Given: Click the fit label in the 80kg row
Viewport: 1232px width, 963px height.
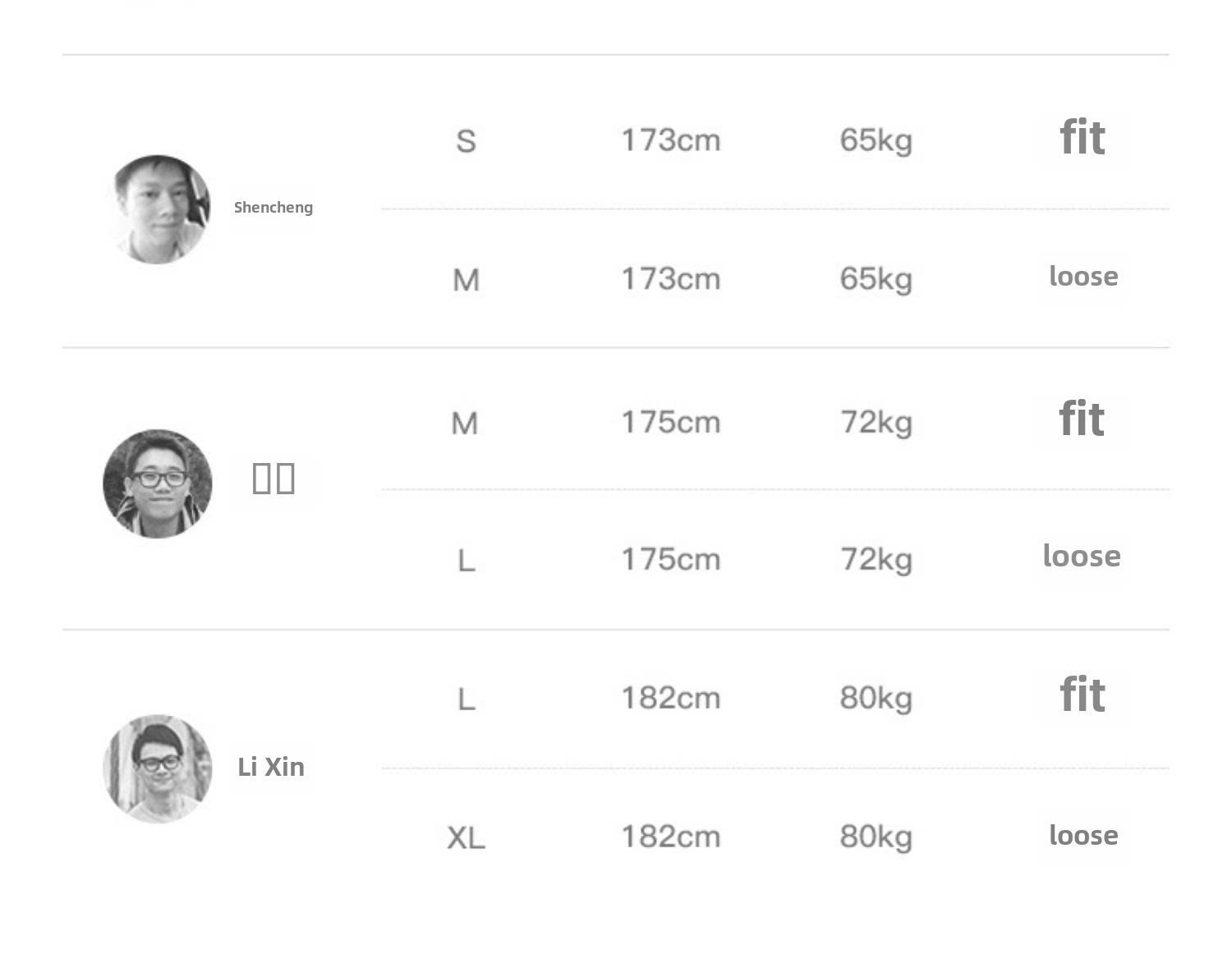Looking at the screenshot, I should pyautogui.click(x=1082, y=695).
